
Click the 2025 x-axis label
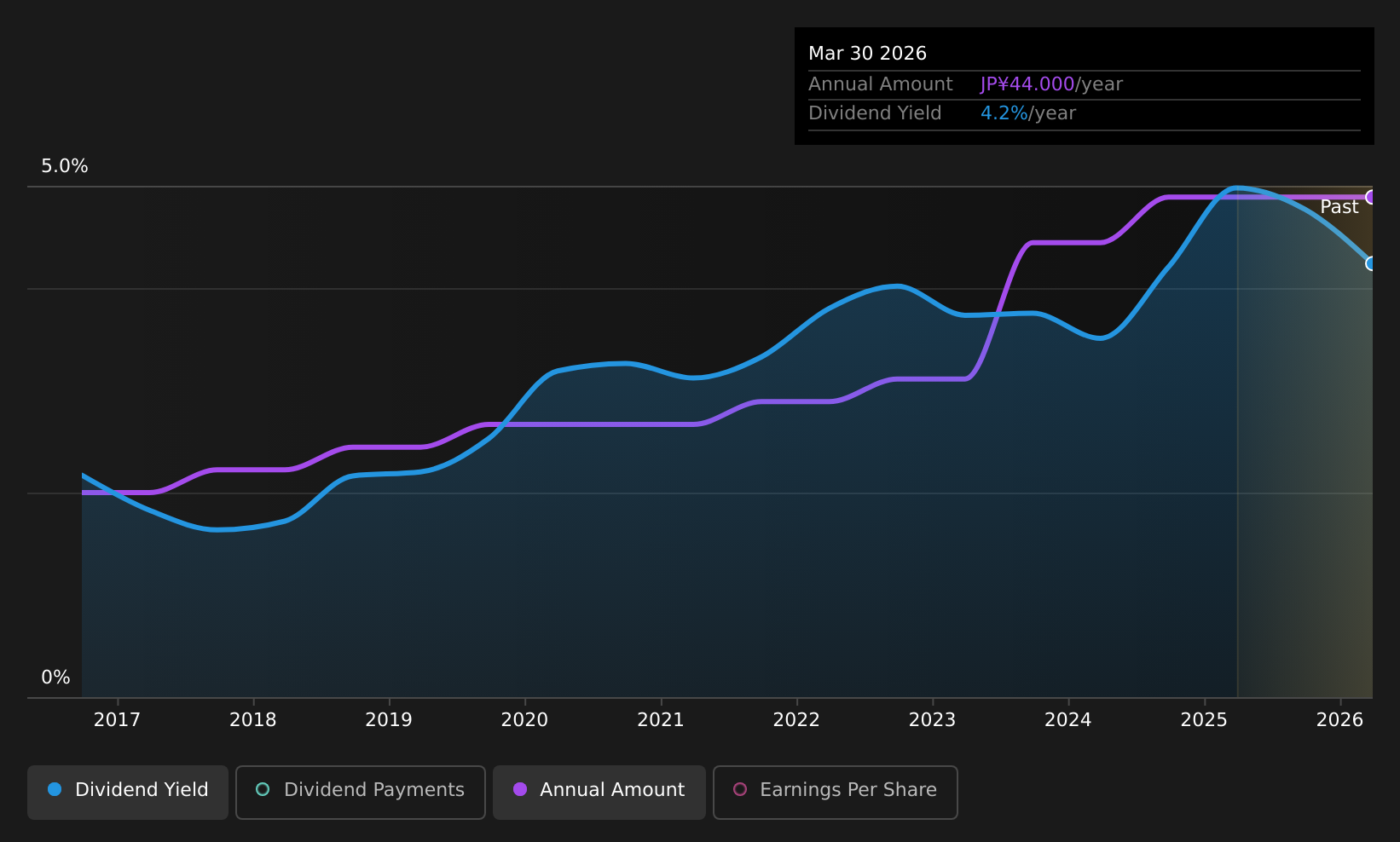point(1204,720)
